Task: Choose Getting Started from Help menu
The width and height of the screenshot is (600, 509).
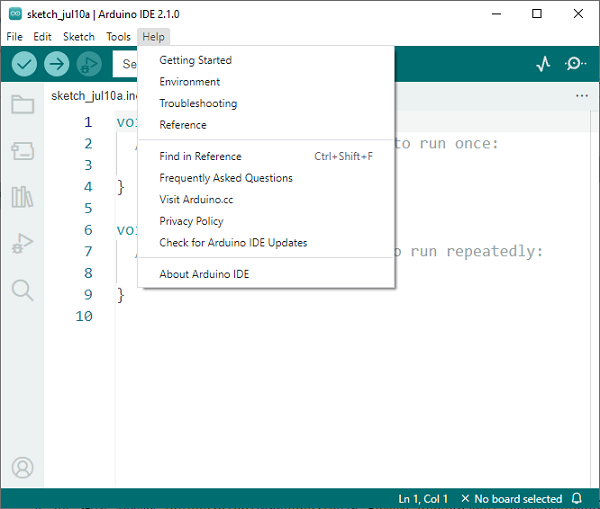Action: [266, 60]
